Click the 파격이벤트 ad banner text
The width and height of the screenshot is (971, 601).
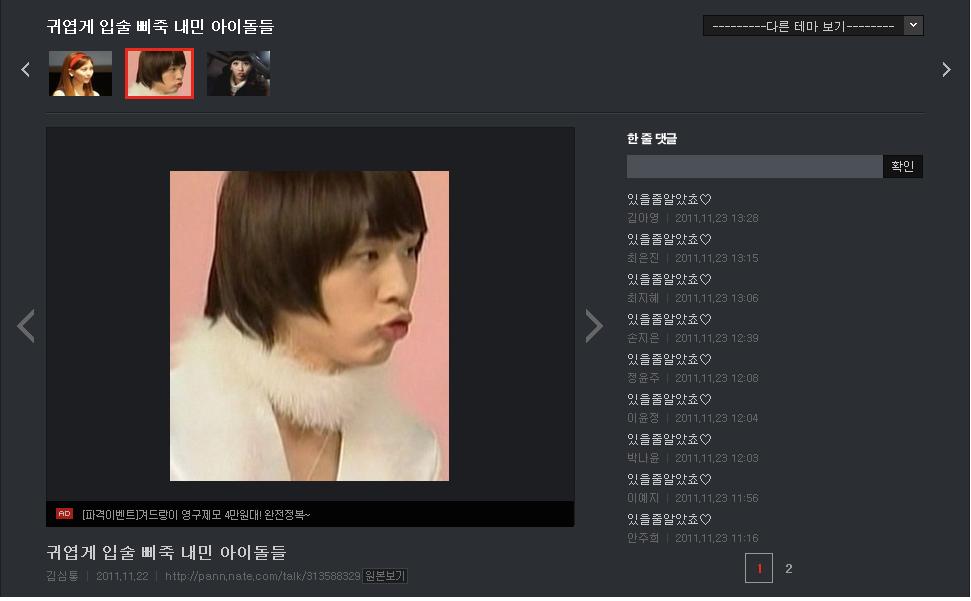[x=196, y=514]
